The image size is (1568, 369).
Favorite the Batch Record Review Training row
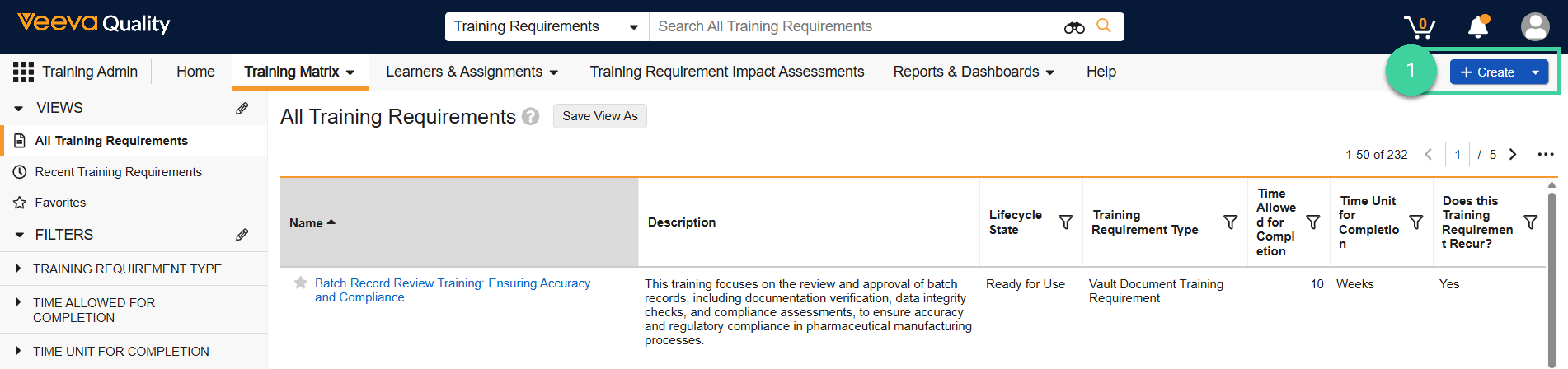tap(301, 283)
